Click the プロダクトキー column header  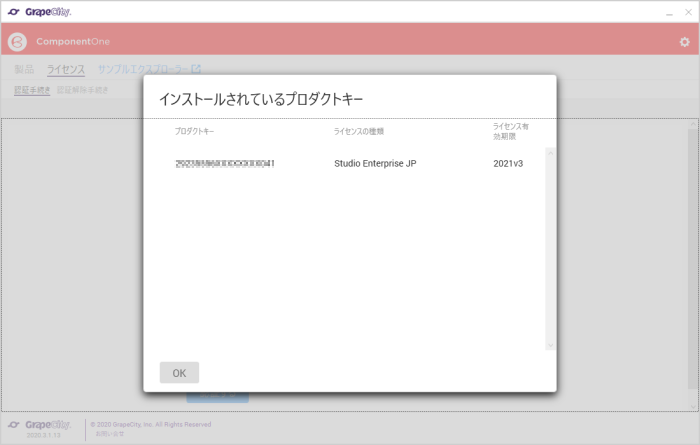[194, 131]
